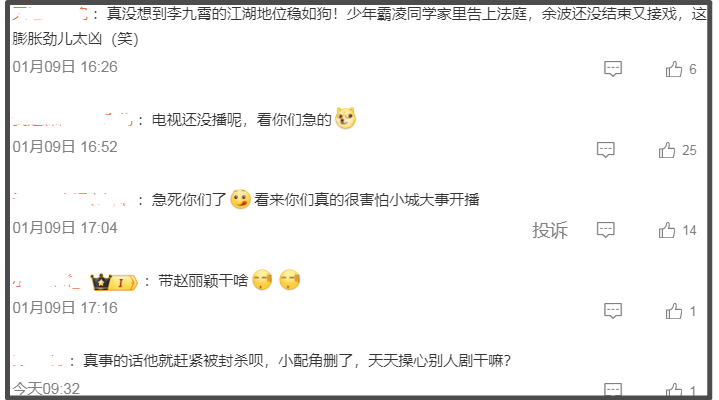Open profile of user with crown badge
The image size is (719, 400).
tap(46, 281)
